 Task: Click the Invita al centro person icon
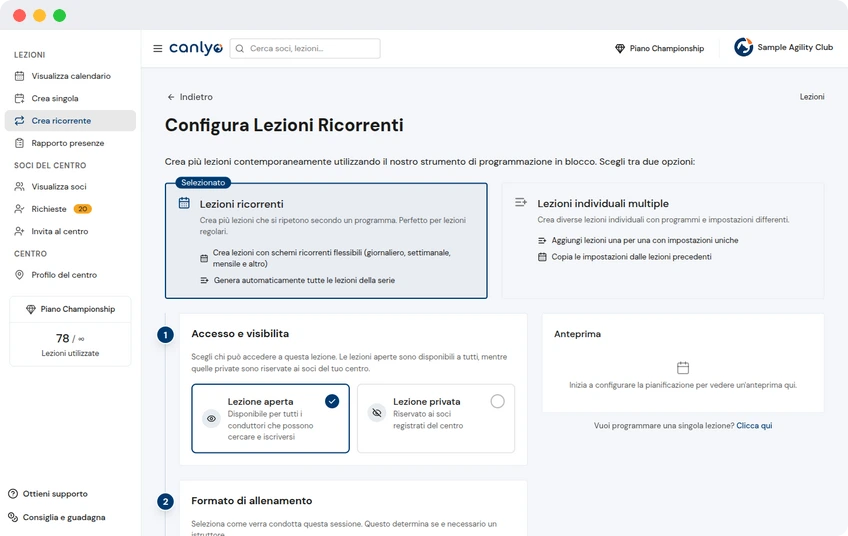point(19,231)
